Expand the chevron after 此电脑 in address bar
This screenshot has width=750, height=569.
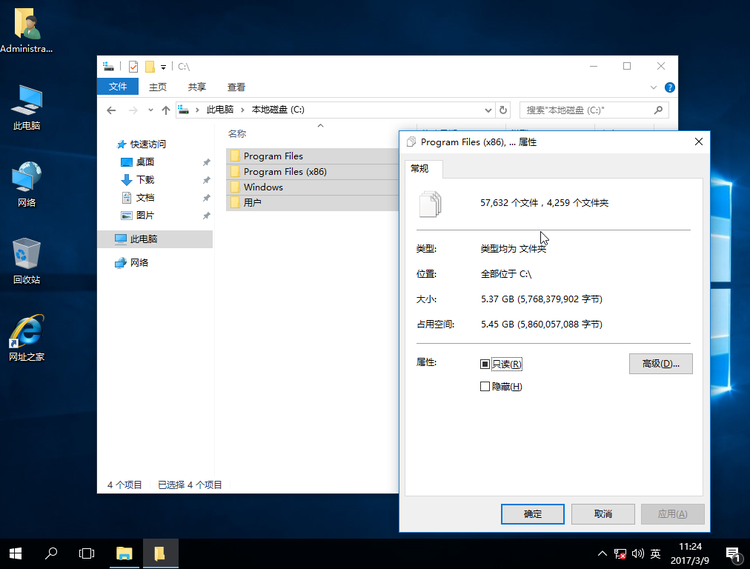[242, 110]
